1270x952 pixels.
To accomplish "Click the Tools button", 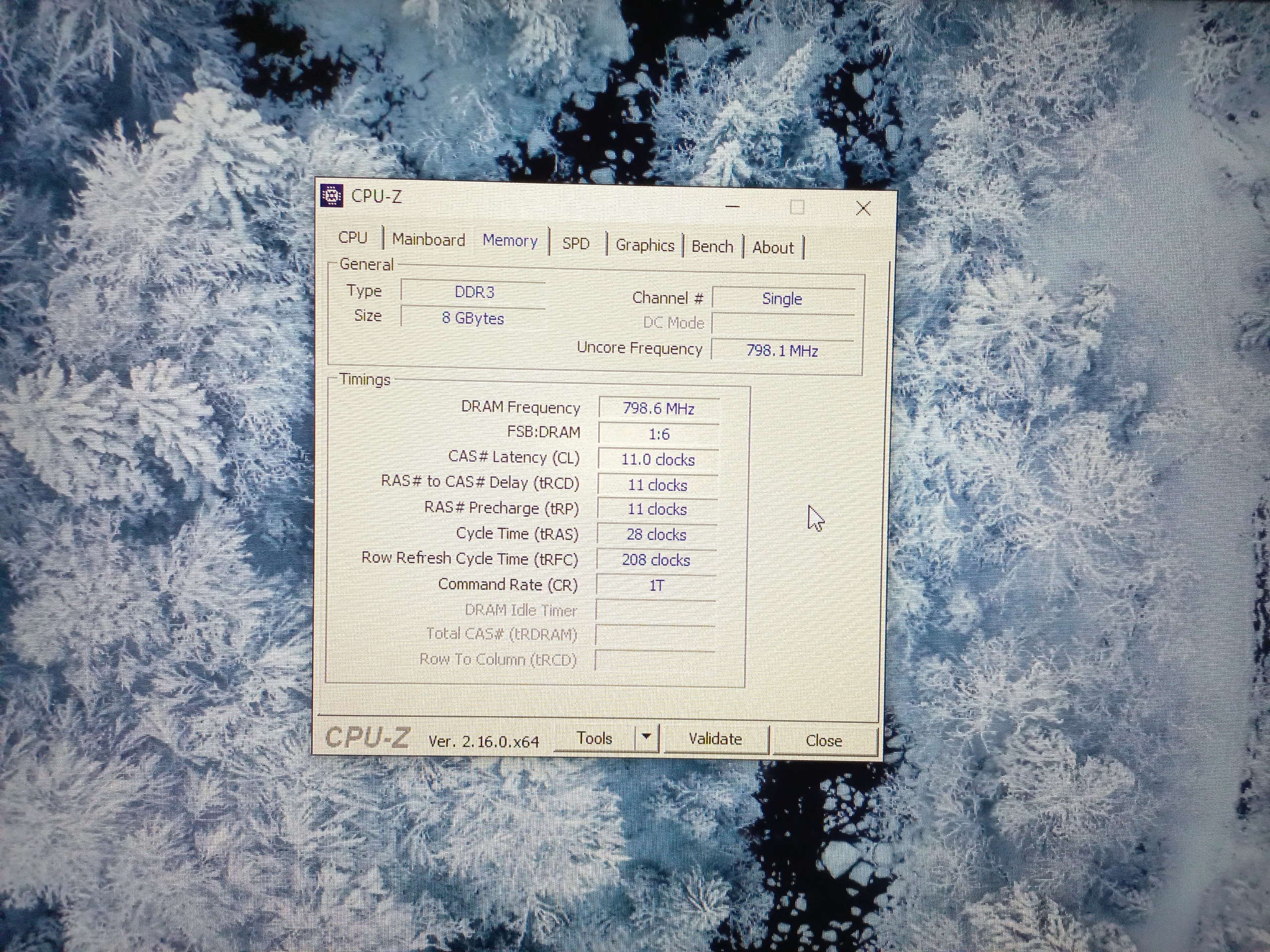I will click(594, 738).
